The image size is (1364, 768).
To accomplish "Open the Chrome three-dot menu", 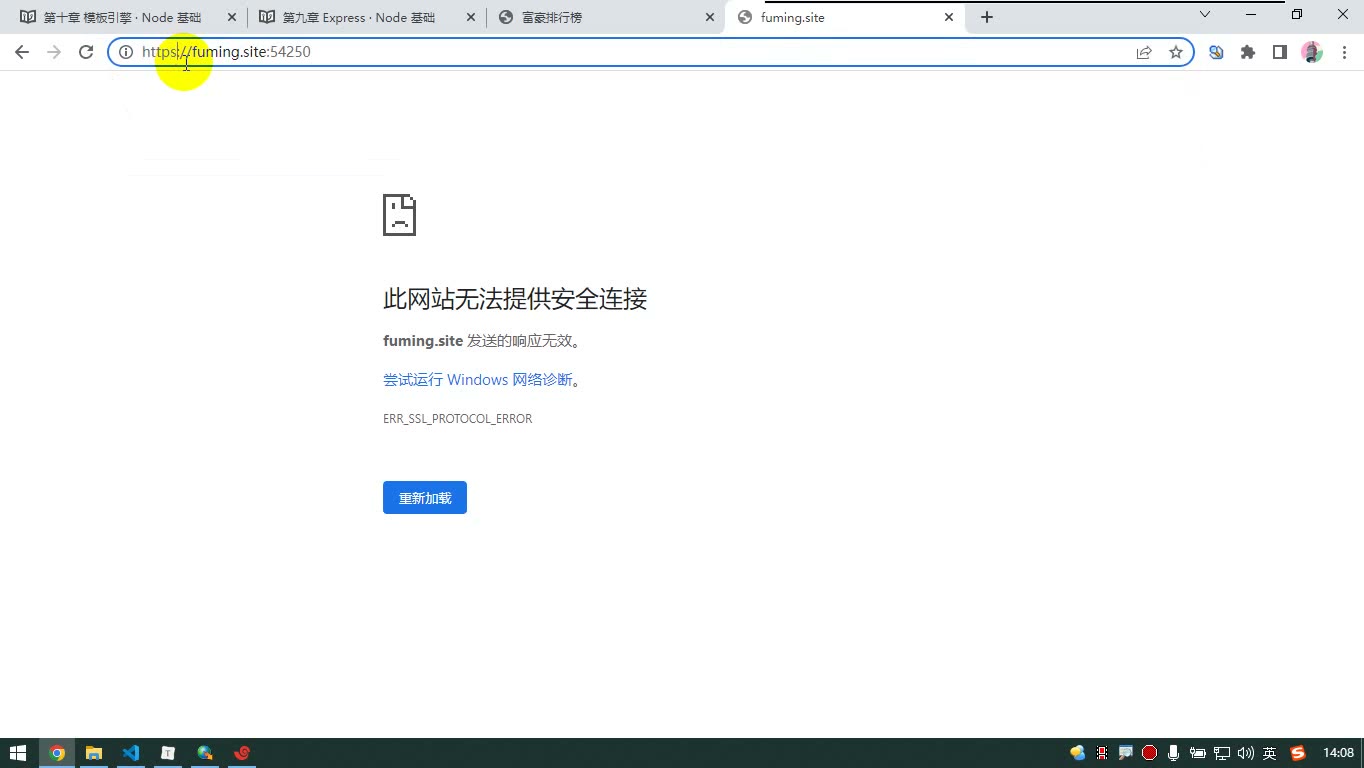I will click(1344, 52).
